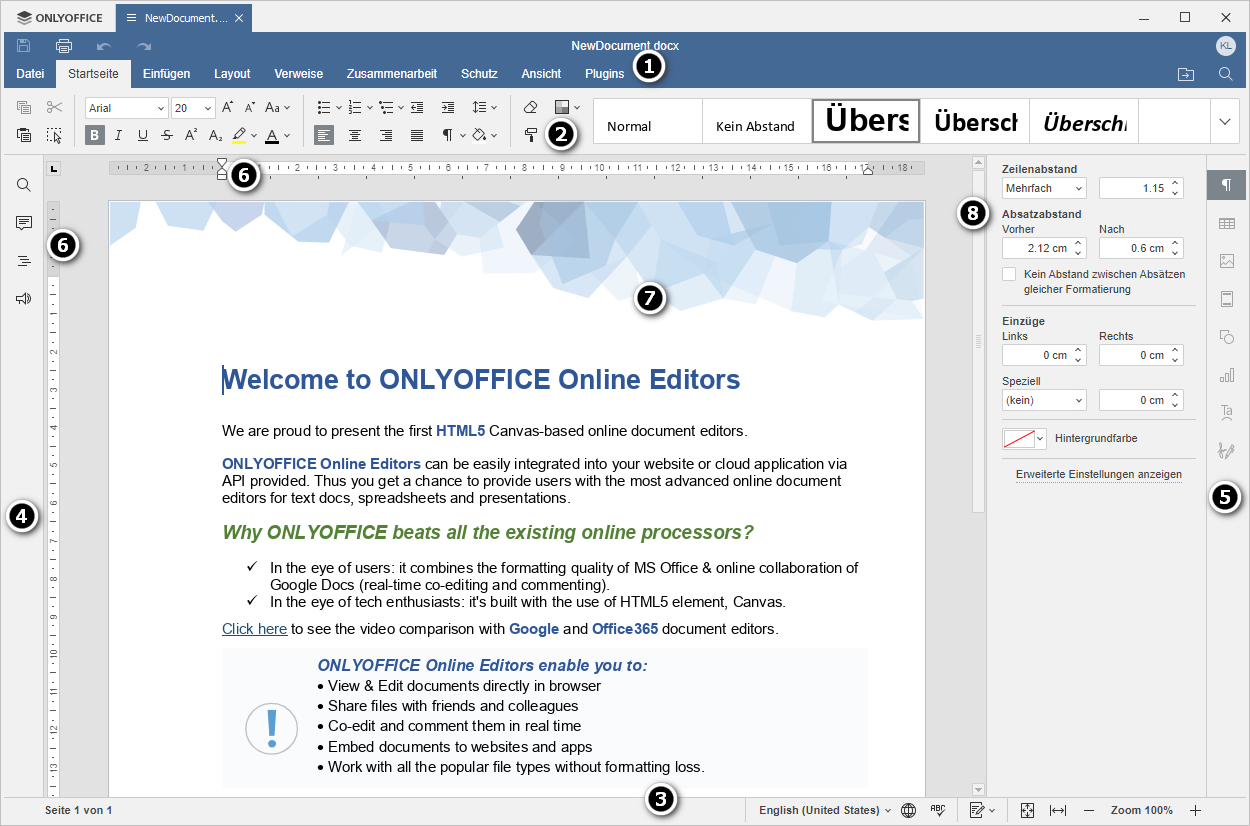The width and height of the screenshot is (1250, 826).
Task: Open the search magnifier in the header
Action: 1225,74
